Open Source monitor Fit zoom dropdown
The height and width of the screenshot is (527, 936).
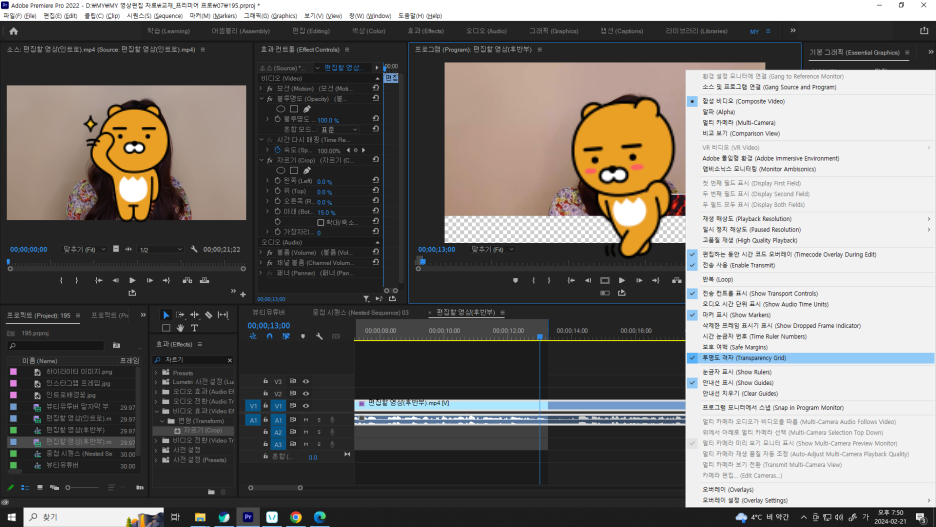(85, 249)
